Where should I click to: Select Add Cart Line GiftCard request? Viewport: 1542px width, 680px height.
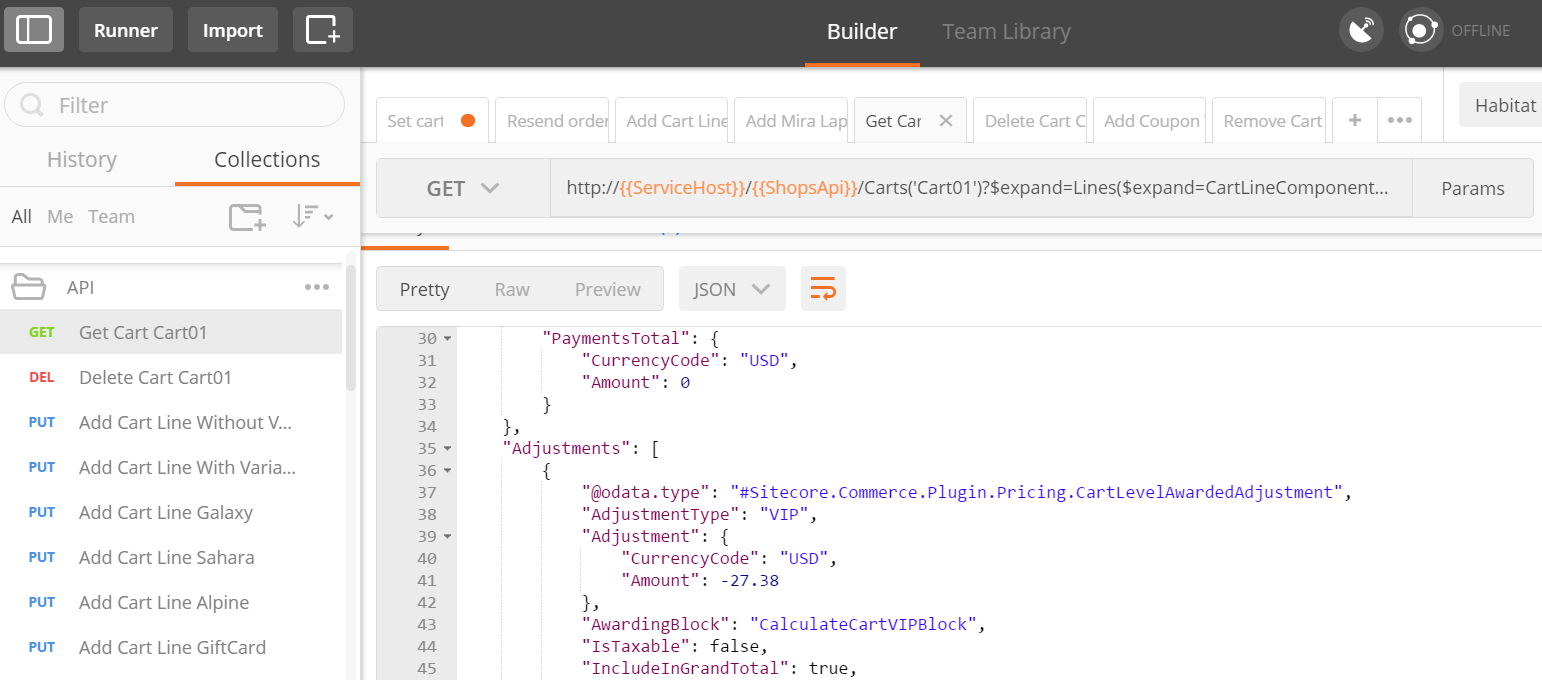pos(171,647)
